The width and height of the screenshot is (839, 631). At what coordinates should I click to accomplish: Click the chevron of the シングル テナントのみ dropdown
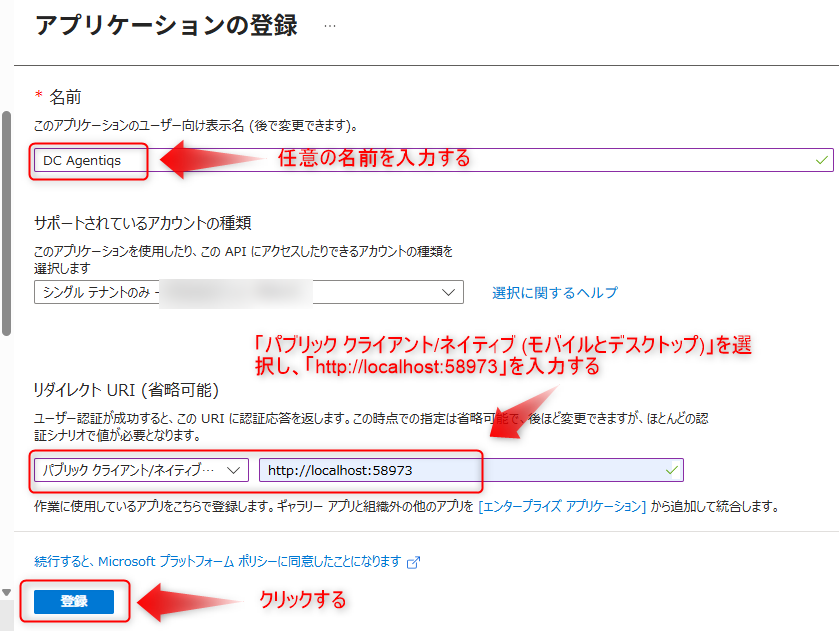tap(448, 292)
